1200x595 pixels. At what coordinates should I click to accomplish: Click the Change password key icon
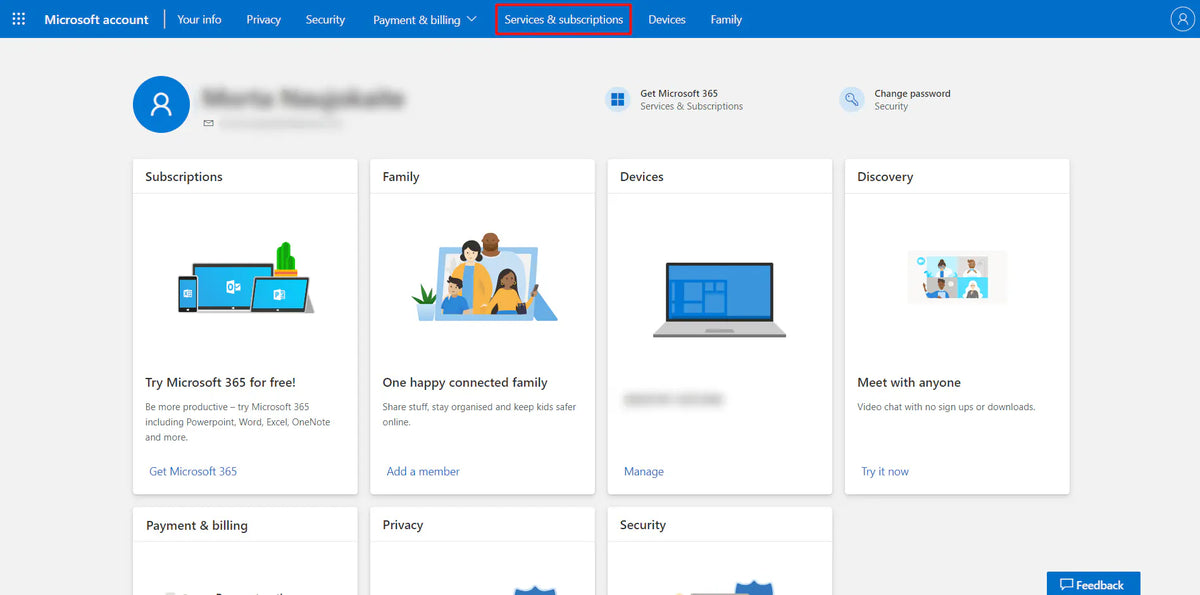(x=852, y=99)
